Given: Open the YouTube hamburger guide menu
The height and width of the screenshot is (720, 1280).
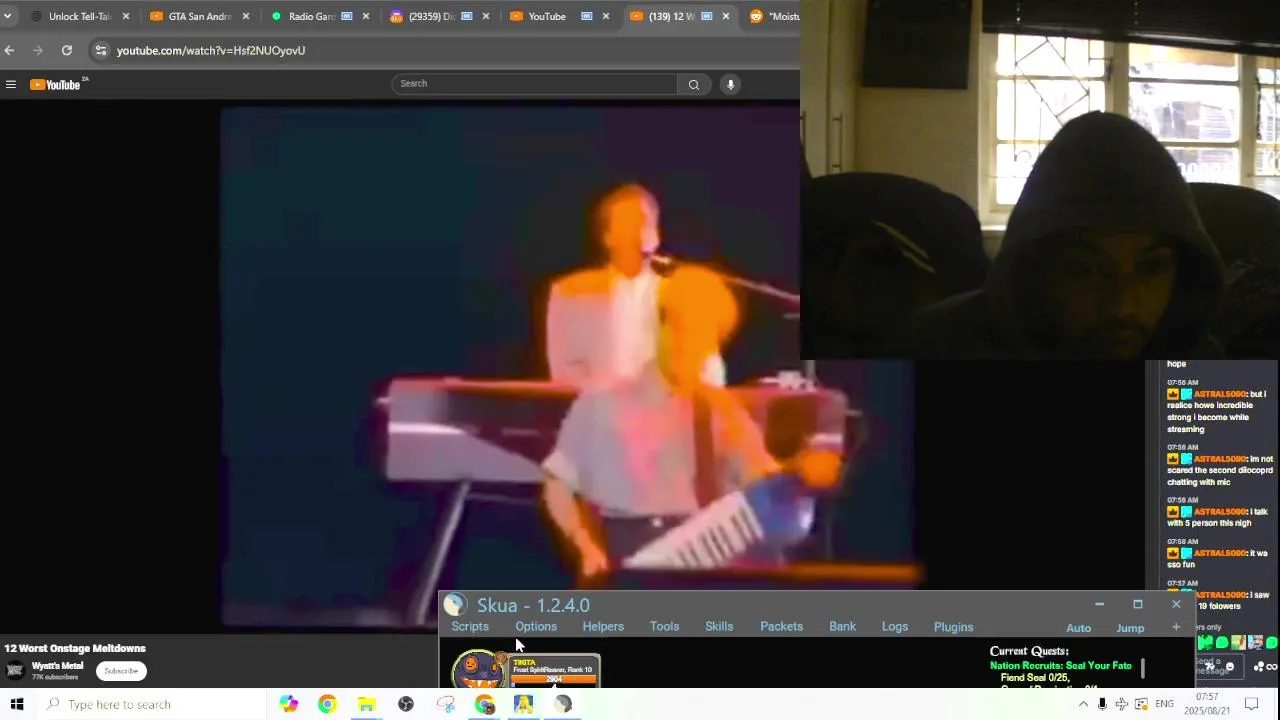Looking at the screenshot, I should [11, 84].
